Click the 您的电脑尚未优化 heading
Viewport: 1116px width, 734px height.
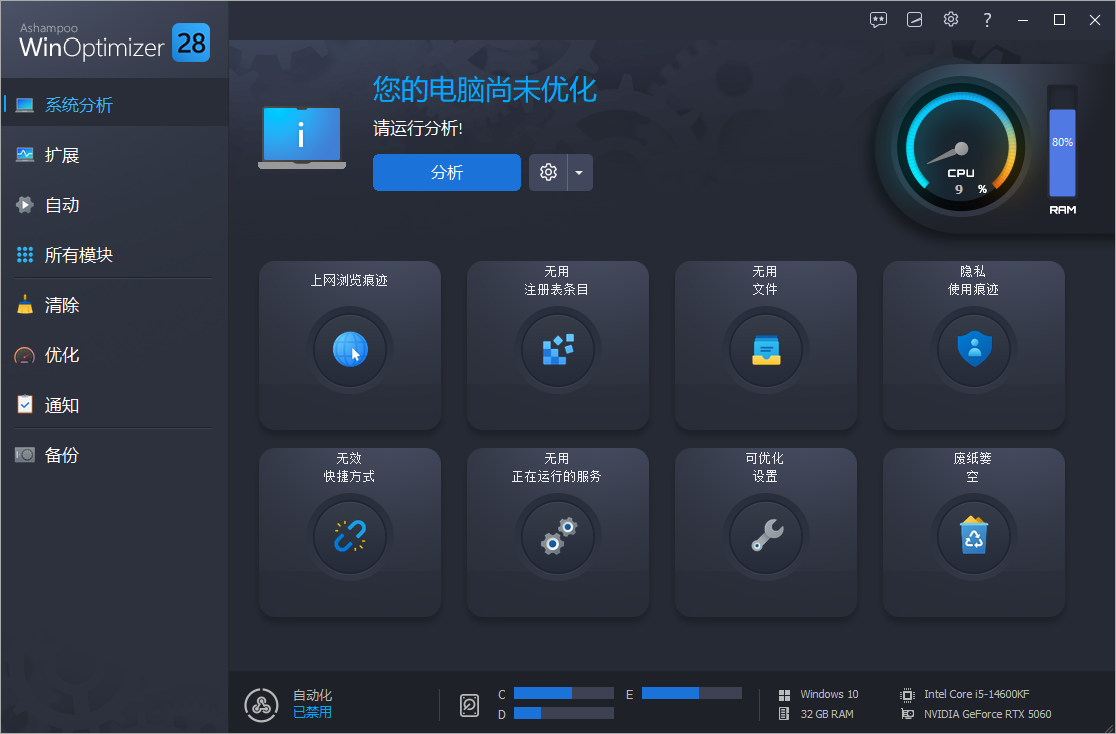tap(485, 90)
